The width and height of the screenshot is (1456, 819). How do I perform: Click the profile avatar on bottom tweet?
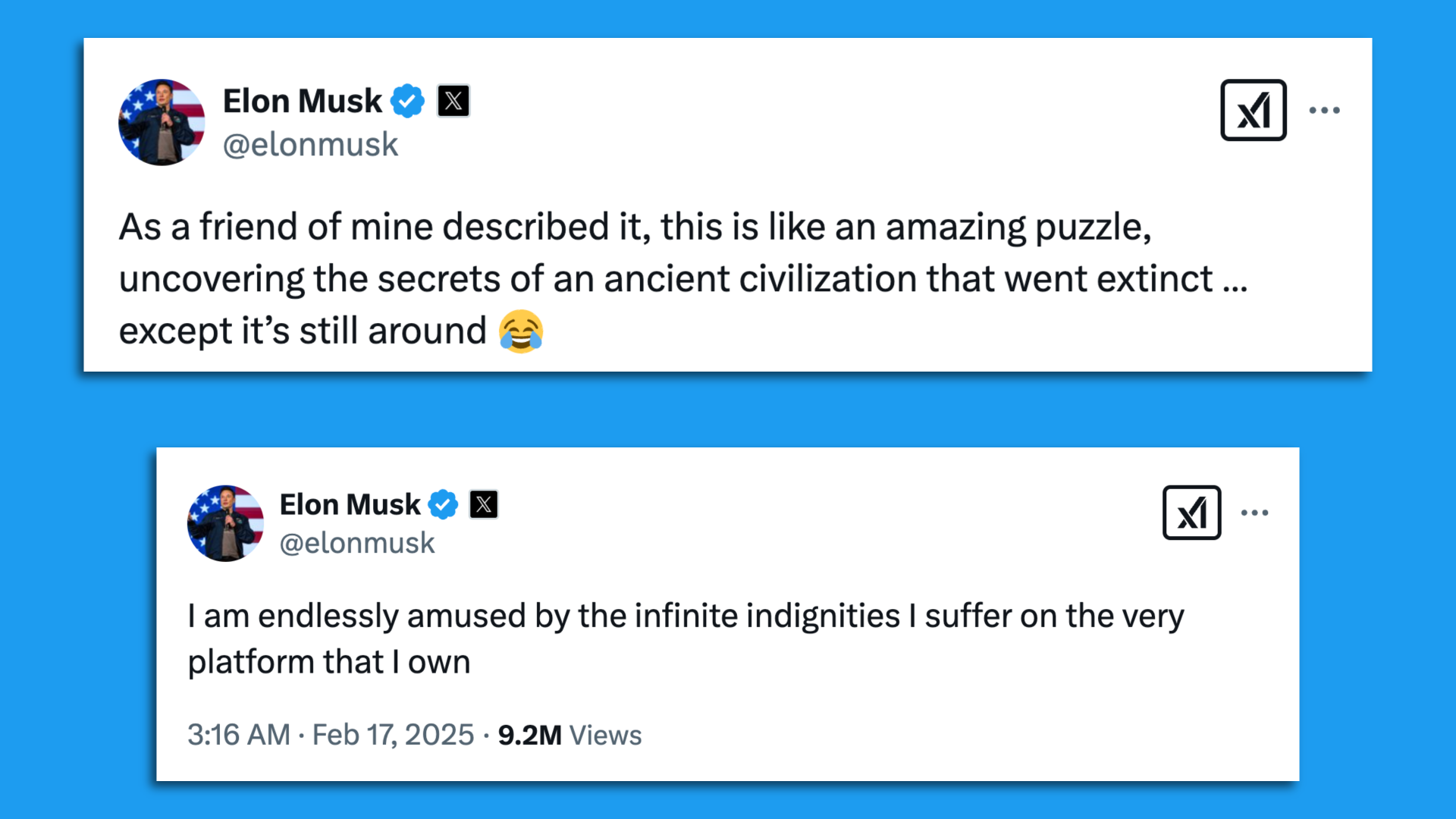(x=225, y=523)
